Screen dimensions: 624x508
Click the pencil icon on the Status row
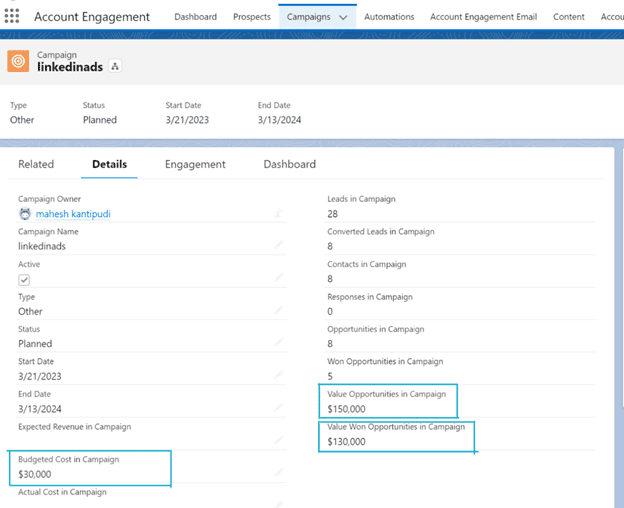pos(278,343)
